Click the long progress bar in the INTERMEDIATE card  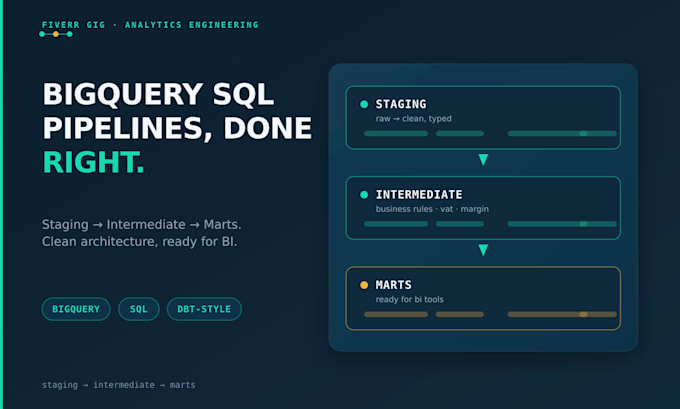point(562,224)
